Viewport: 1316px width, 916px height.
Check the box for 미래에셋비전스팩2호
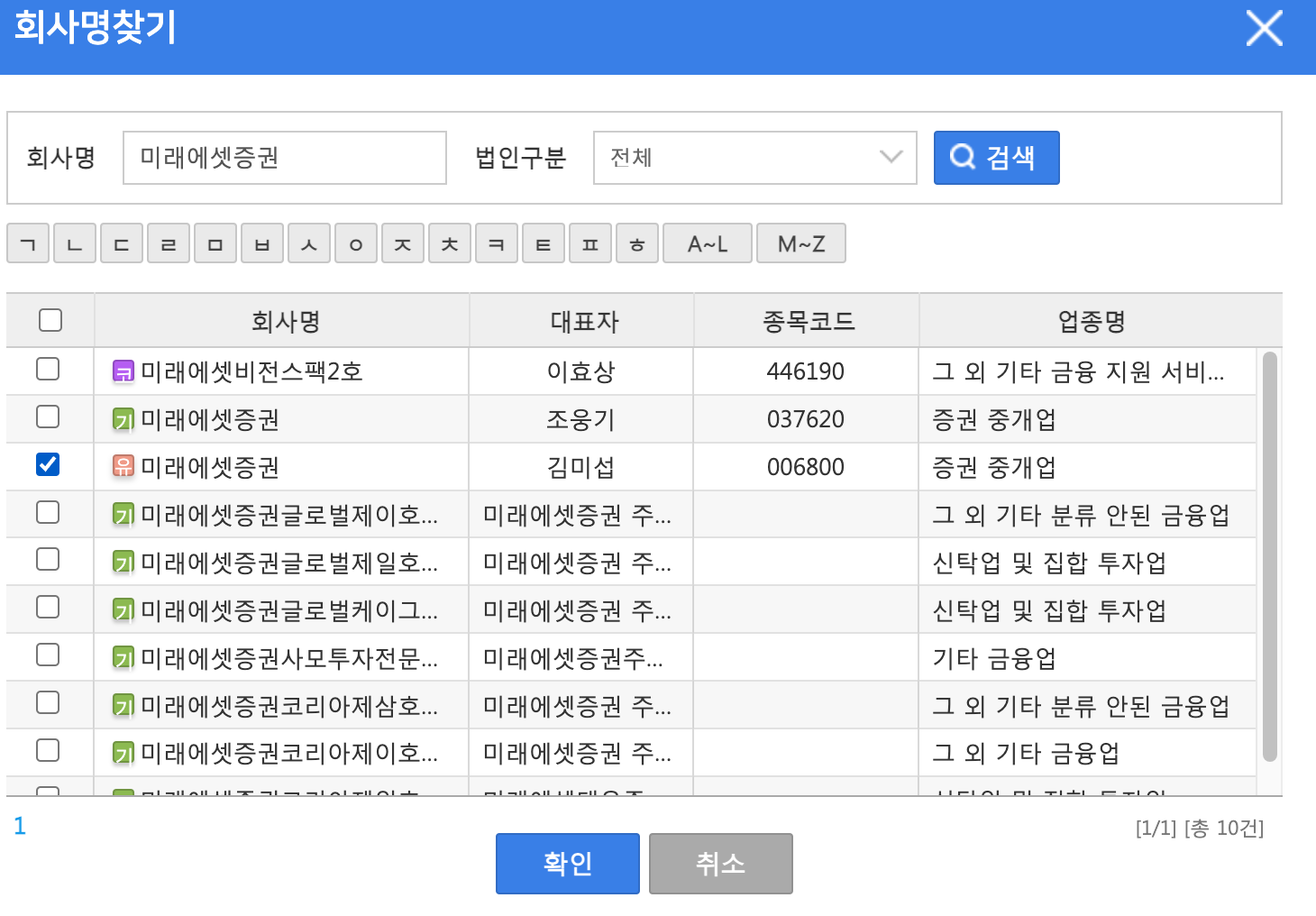[48, 369]
